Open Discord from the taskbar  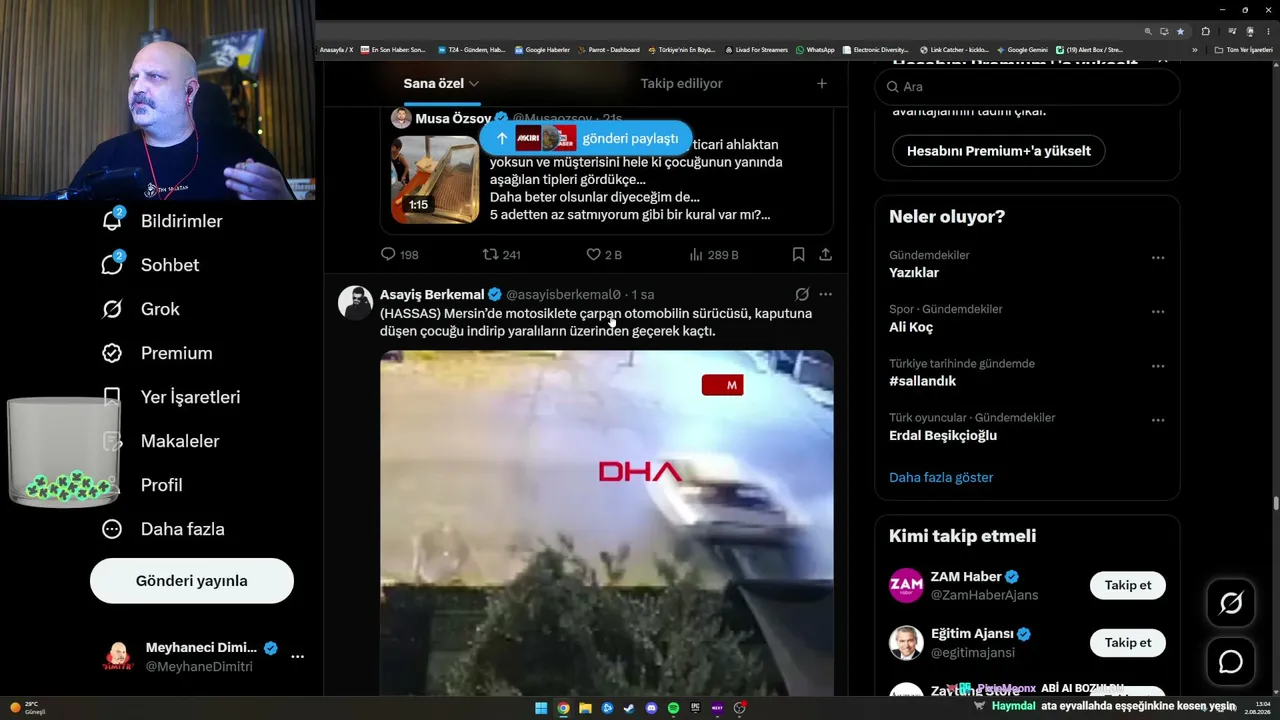pyautogui.click(x=651, y=708)
